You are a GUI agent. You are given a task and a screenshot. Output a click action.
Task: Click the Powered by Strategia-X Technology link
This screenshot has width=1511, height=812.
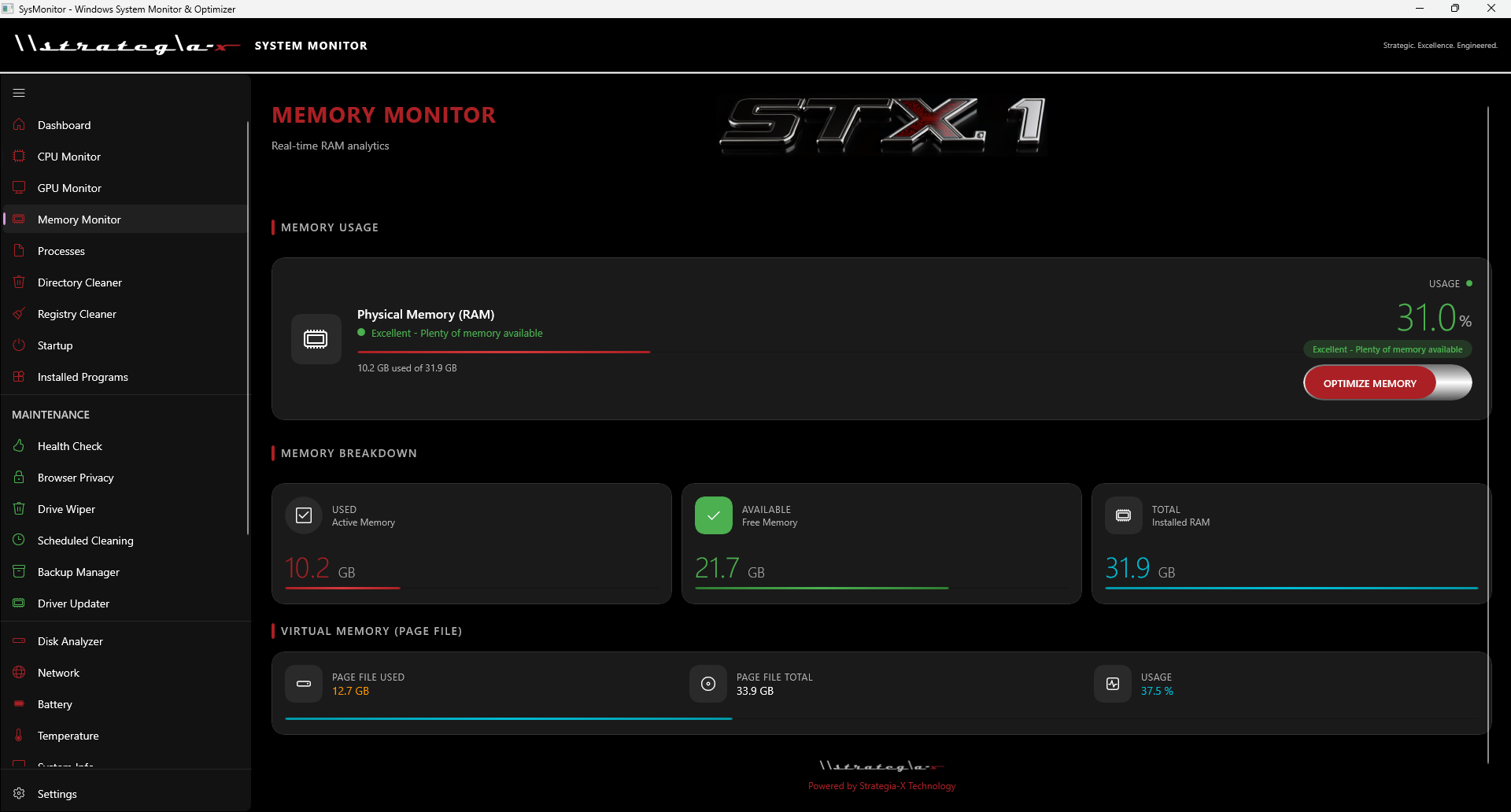[881, 785]
